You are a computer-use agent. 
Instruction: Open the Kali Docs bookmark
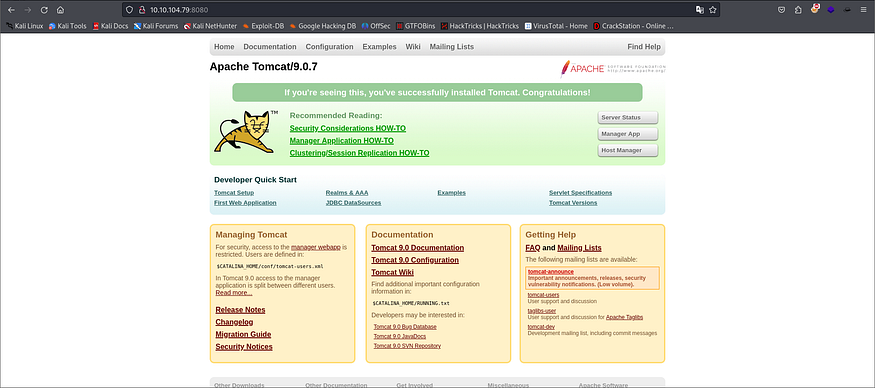click(110, 26)
